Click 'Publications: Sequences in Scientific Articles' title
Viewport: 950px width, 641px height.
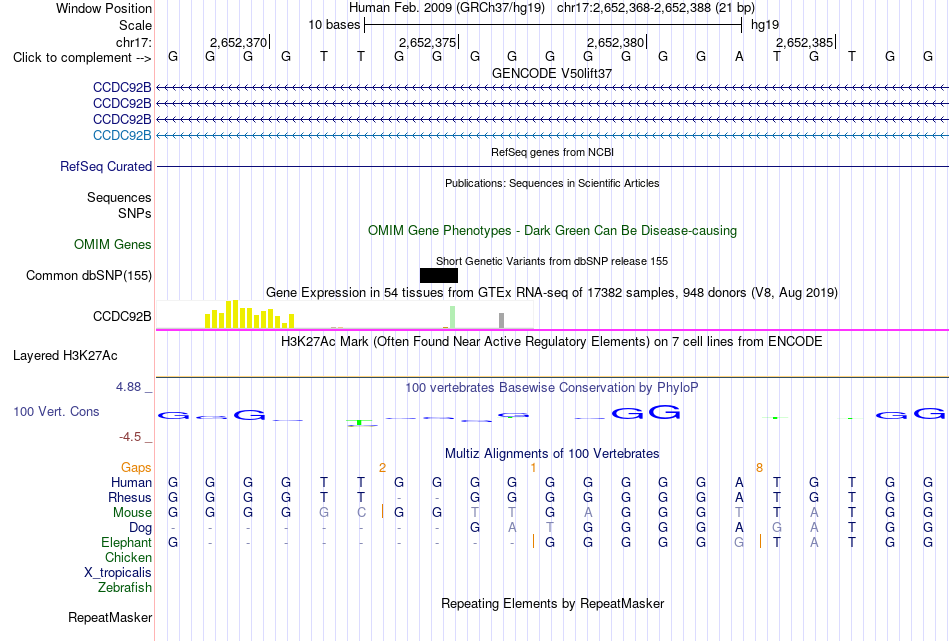tap(552, 183)
